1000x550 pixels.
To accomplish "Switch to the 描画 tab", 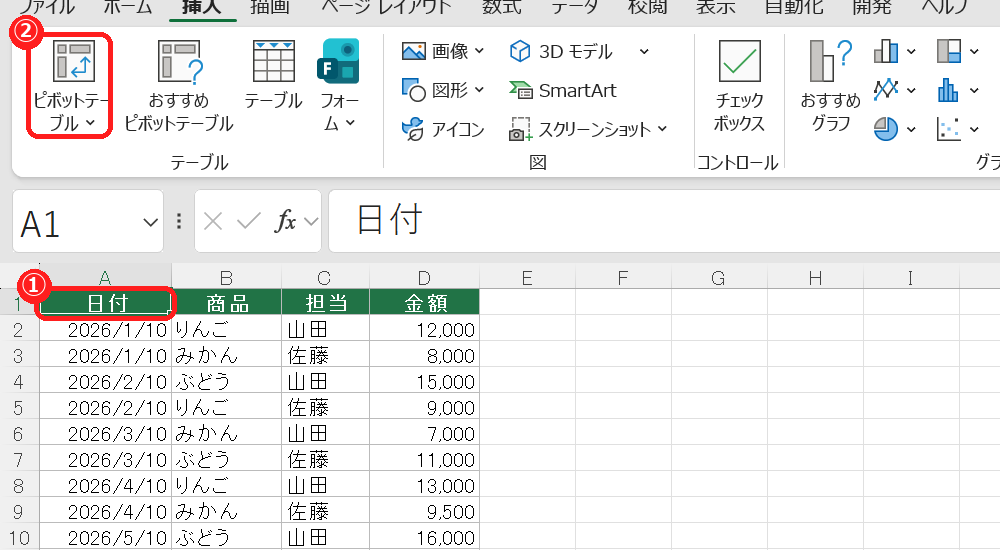I will 270,7.
